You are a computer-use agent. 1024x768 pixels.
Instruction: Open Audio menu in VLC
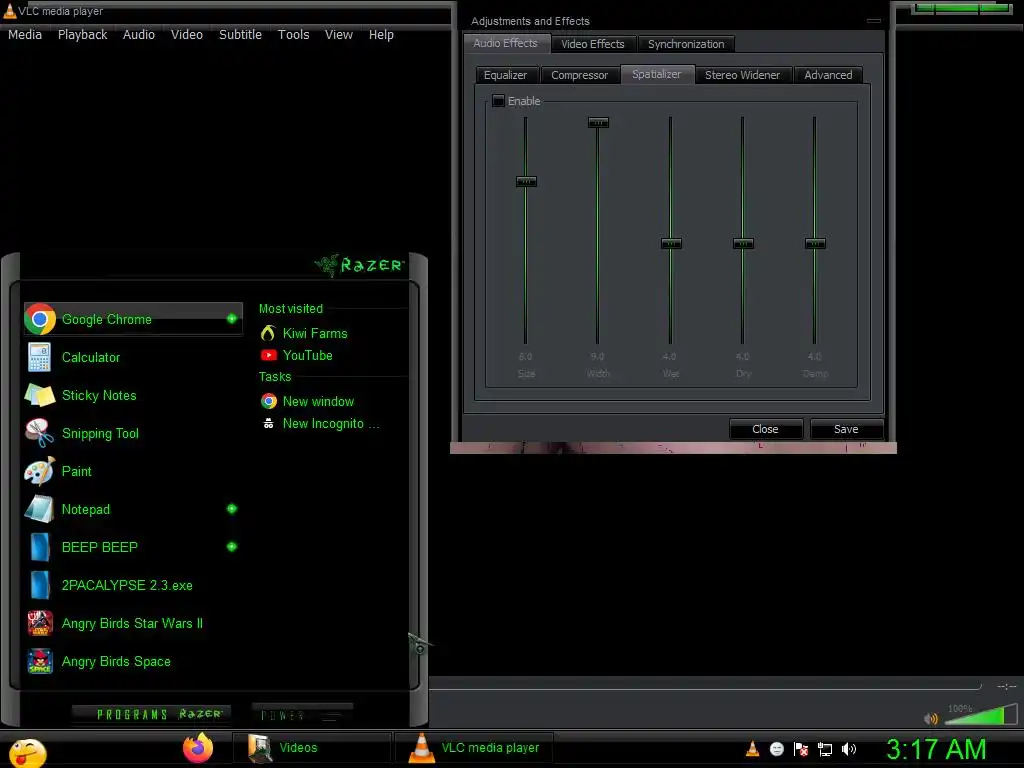coord(138,35)
